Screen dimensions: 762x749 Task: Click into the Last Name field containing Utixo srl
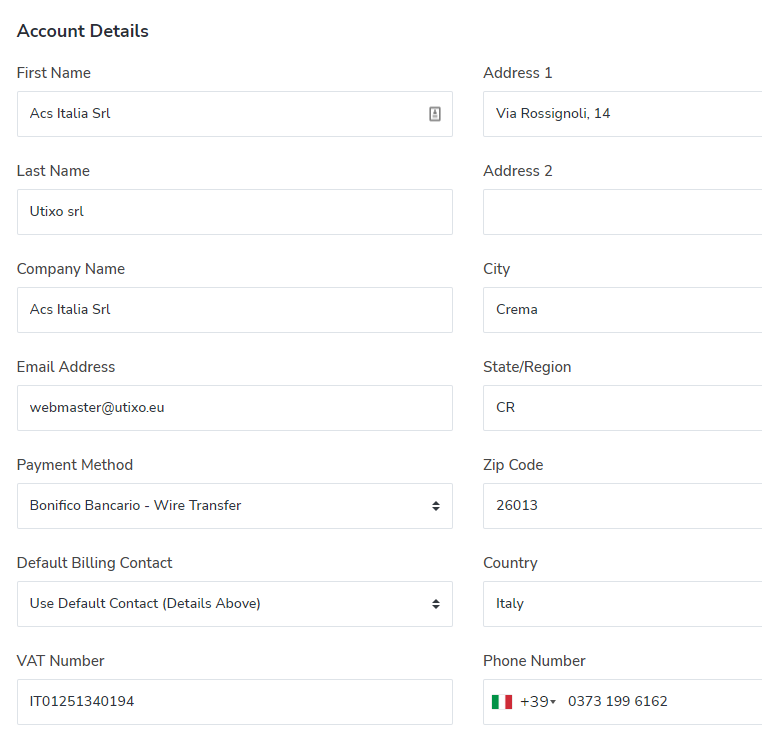click(235, 212)
